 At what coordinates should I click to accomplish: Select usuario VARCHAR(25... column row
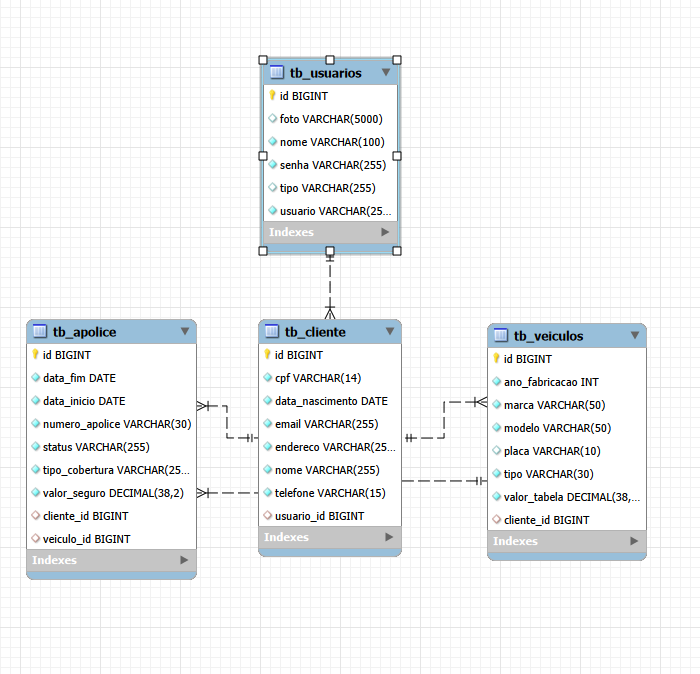pos(330,211)
